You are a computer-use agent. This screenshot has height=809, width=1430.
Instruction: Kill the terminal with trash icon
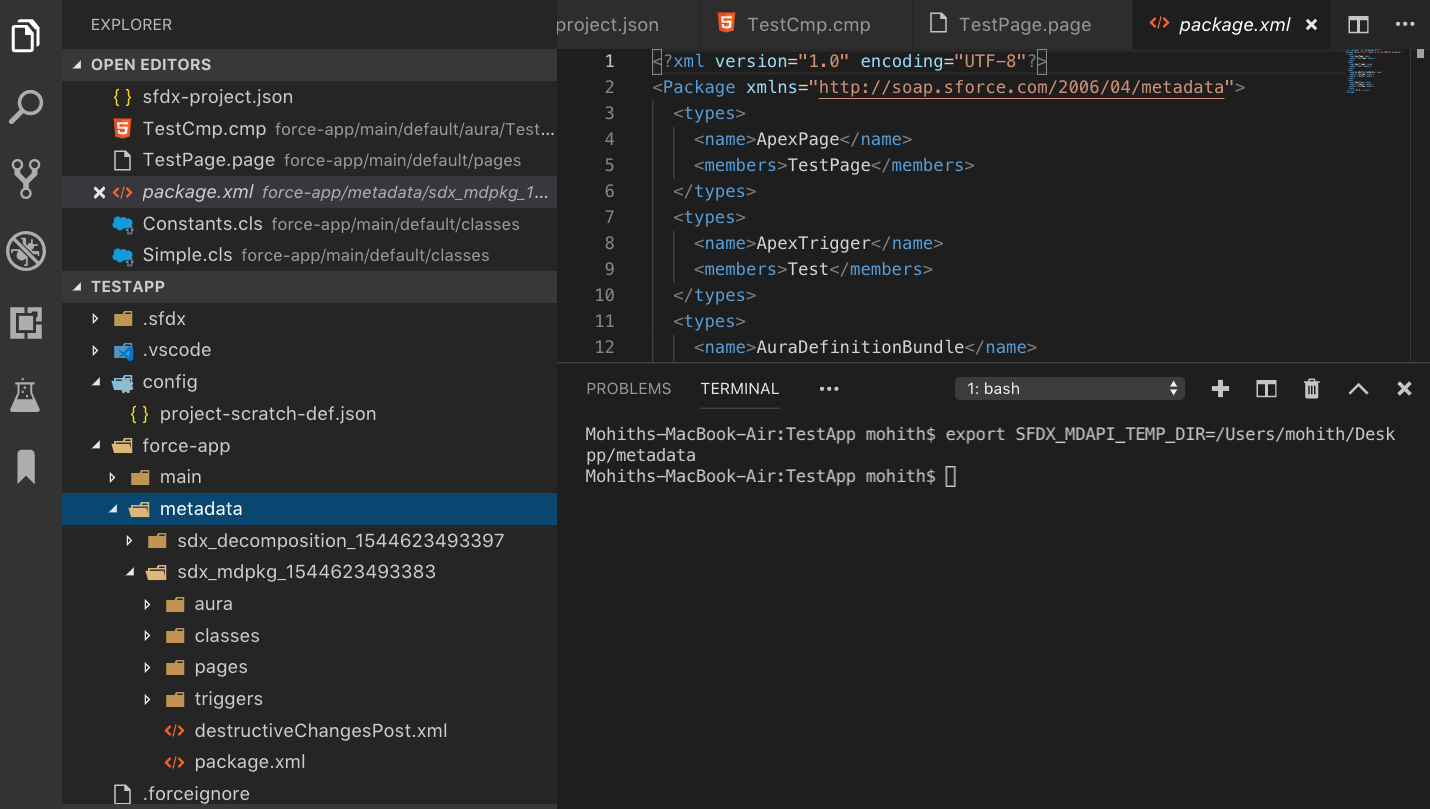1312,389
